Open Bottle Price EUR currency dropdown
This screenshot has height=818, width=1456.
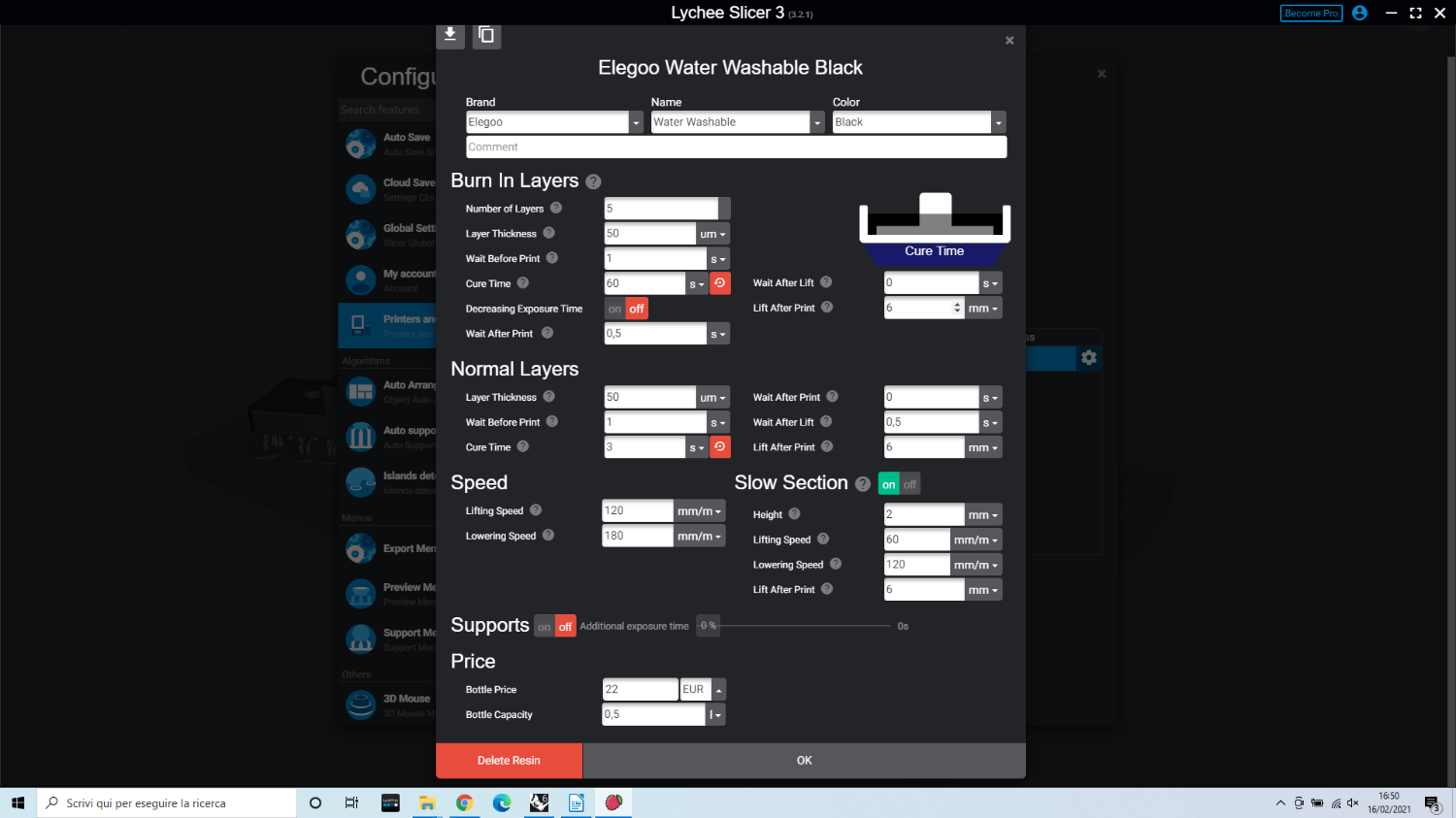[x=718, y=690]
